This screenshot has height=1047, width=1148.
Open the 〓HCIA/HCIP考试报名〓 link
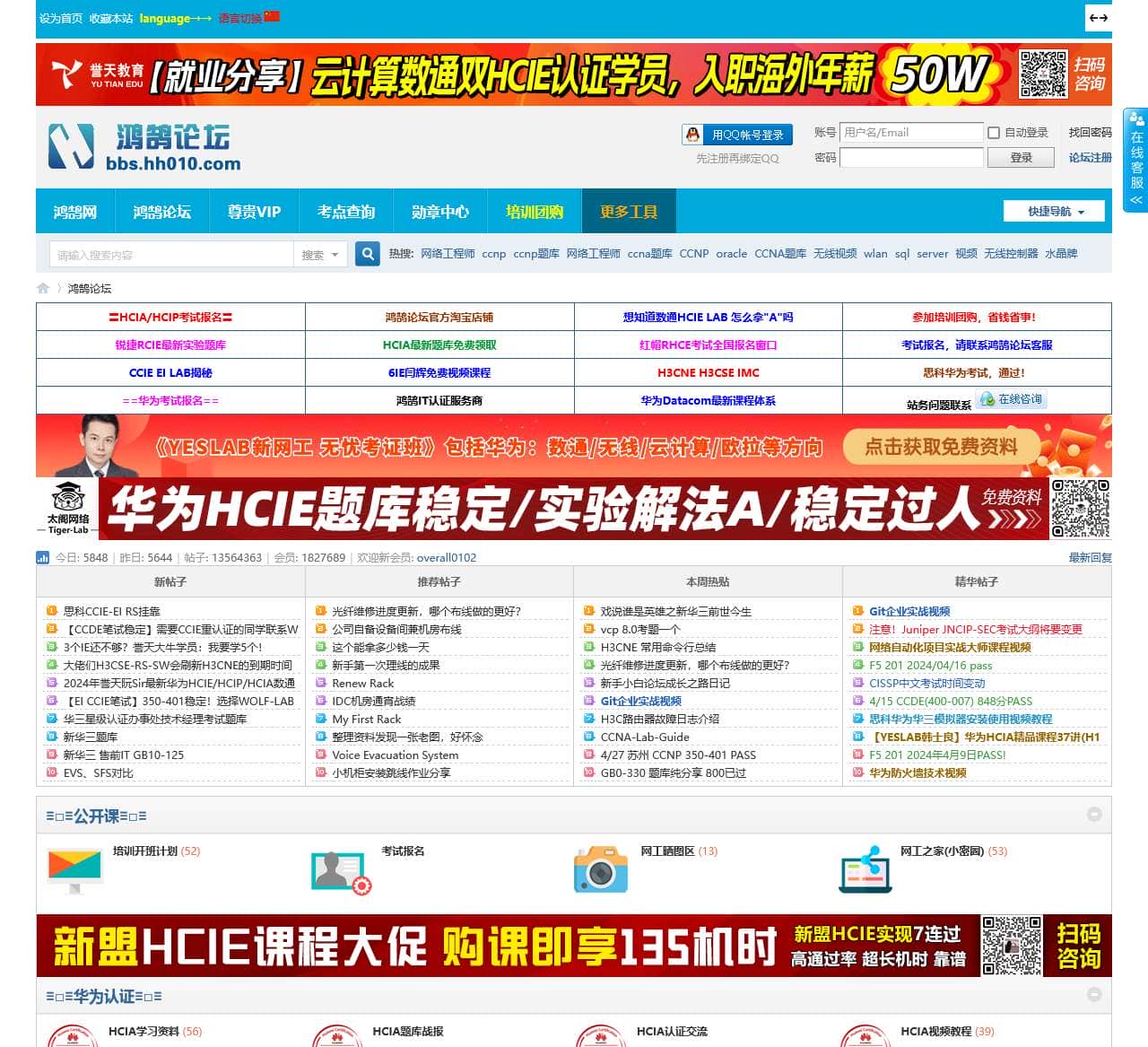(170, 317)
